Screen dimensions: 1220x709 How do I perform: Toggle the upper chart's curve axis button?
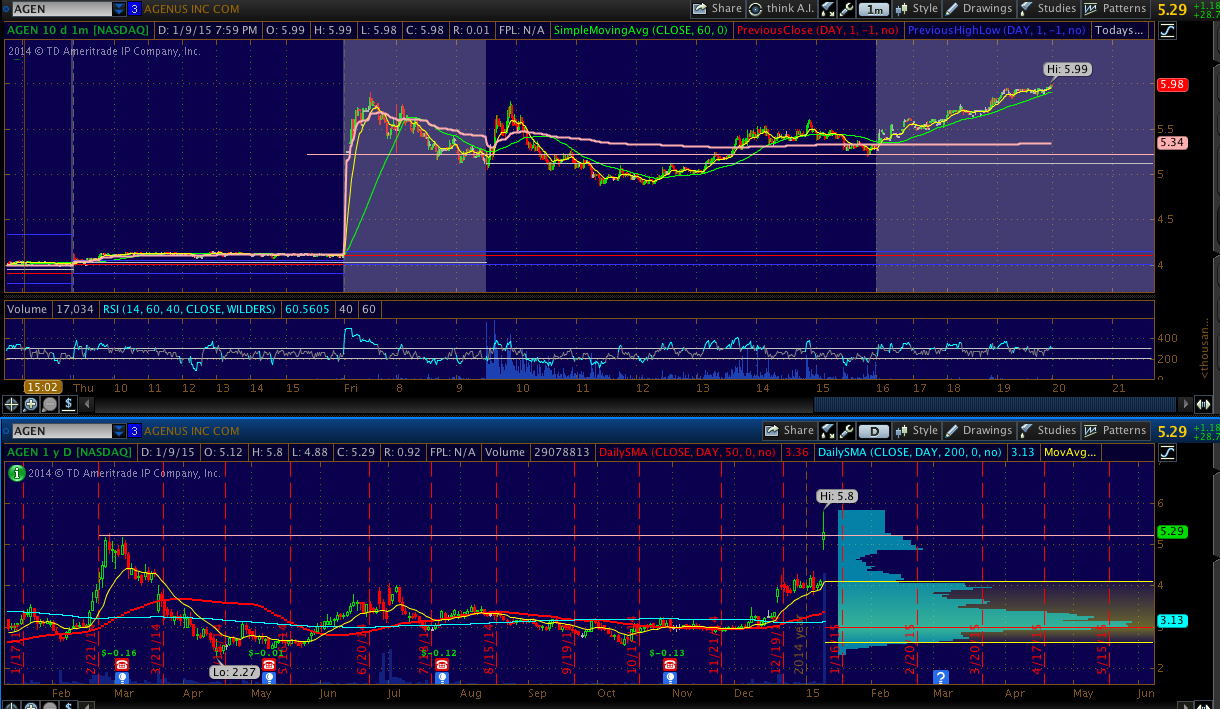click(x=1168, y=30)
